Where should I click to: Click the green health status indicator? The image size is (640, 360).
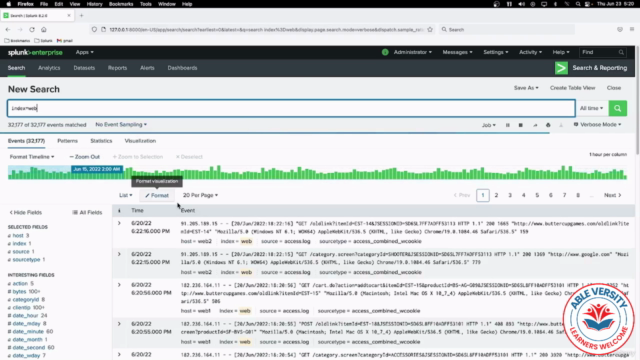coord(385,52)
